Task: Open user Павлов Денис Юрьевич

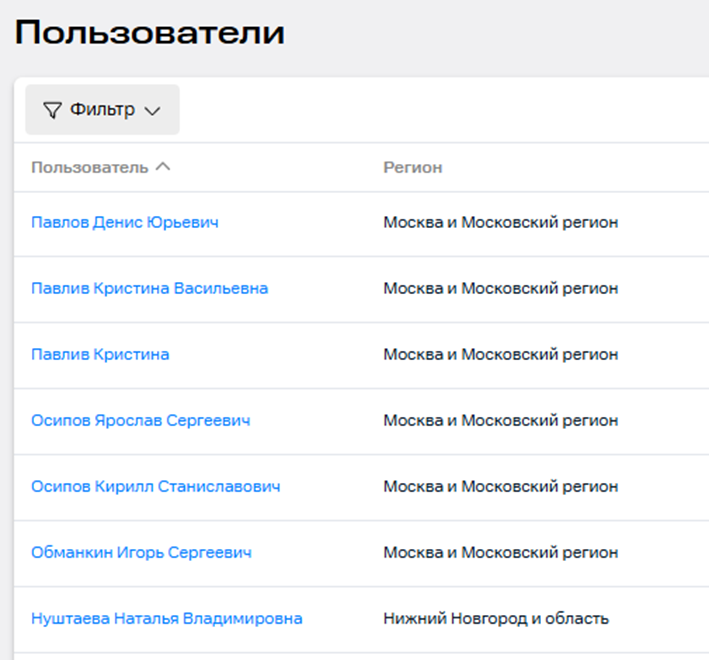Action: point(125,222)
